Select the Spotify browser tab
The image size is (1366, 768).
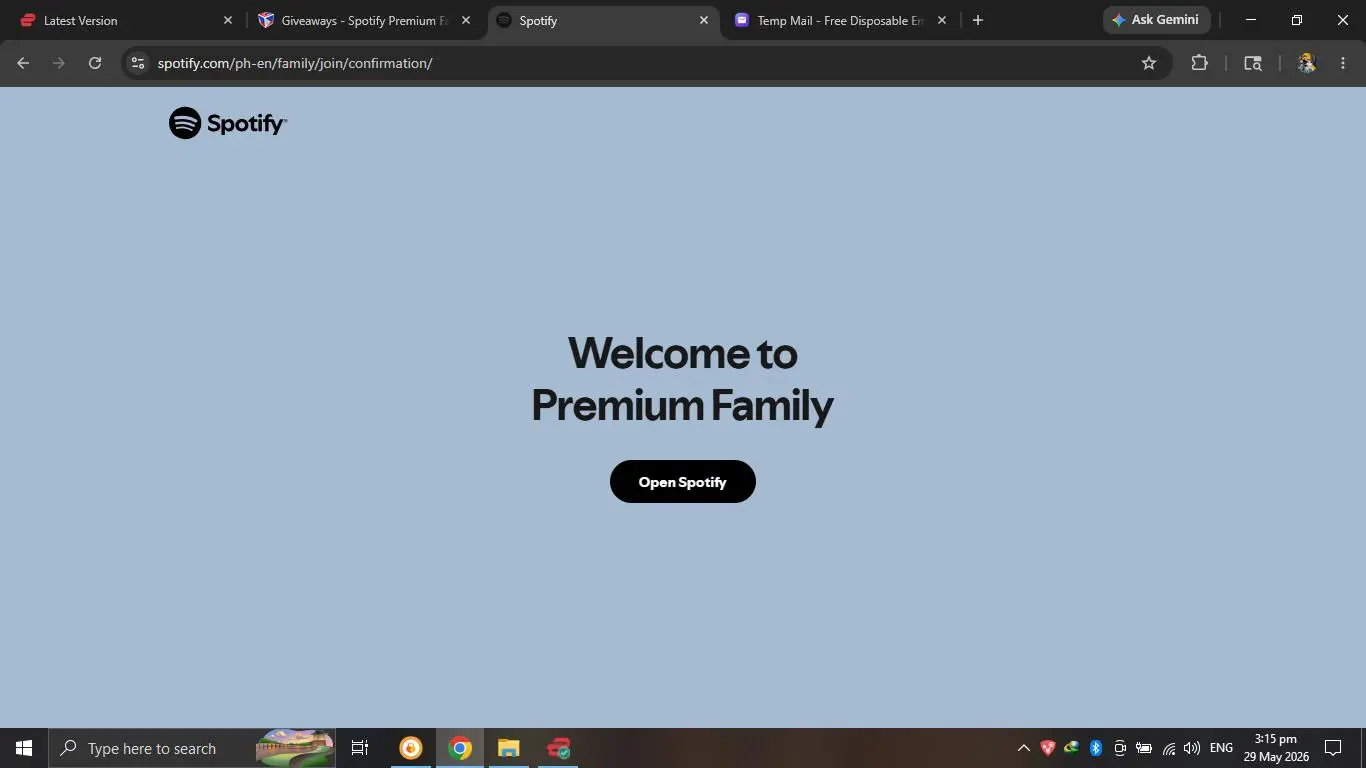(602, 20)
